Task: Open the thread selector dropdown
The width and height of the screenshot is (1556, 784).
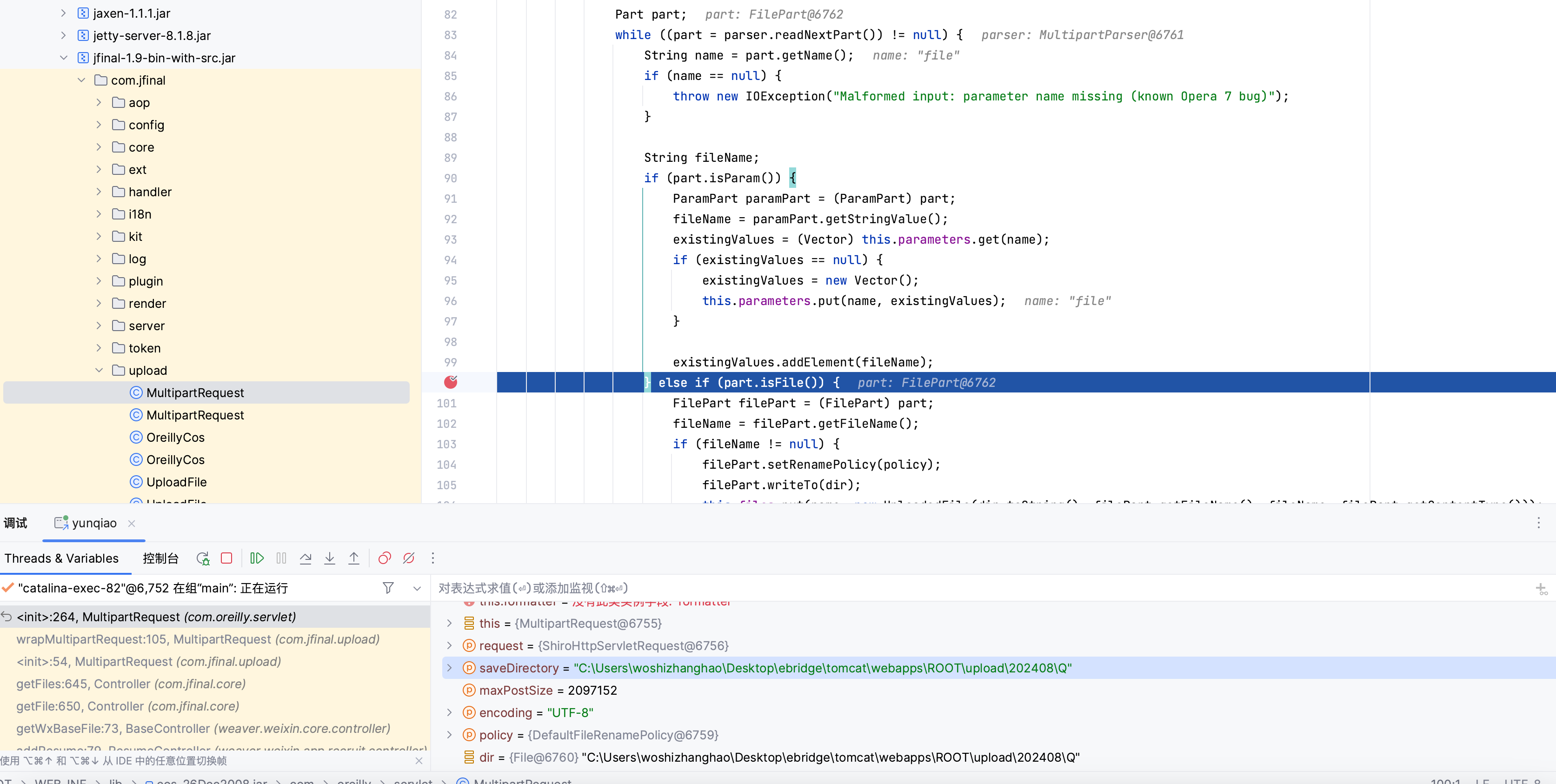Action: click(x=417, y=588)
